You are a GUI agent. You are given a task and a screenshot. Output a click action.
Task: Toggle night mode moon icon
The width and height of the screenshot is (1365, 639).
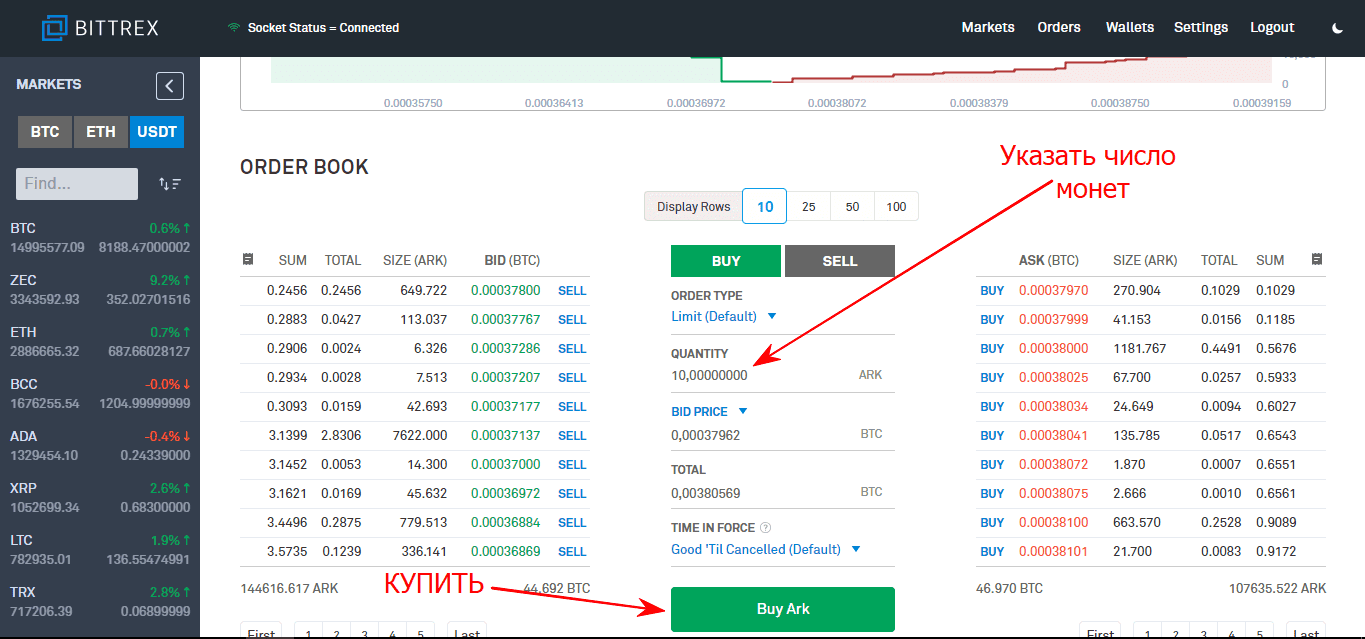pyautogui.click(x=1338, y=28)
